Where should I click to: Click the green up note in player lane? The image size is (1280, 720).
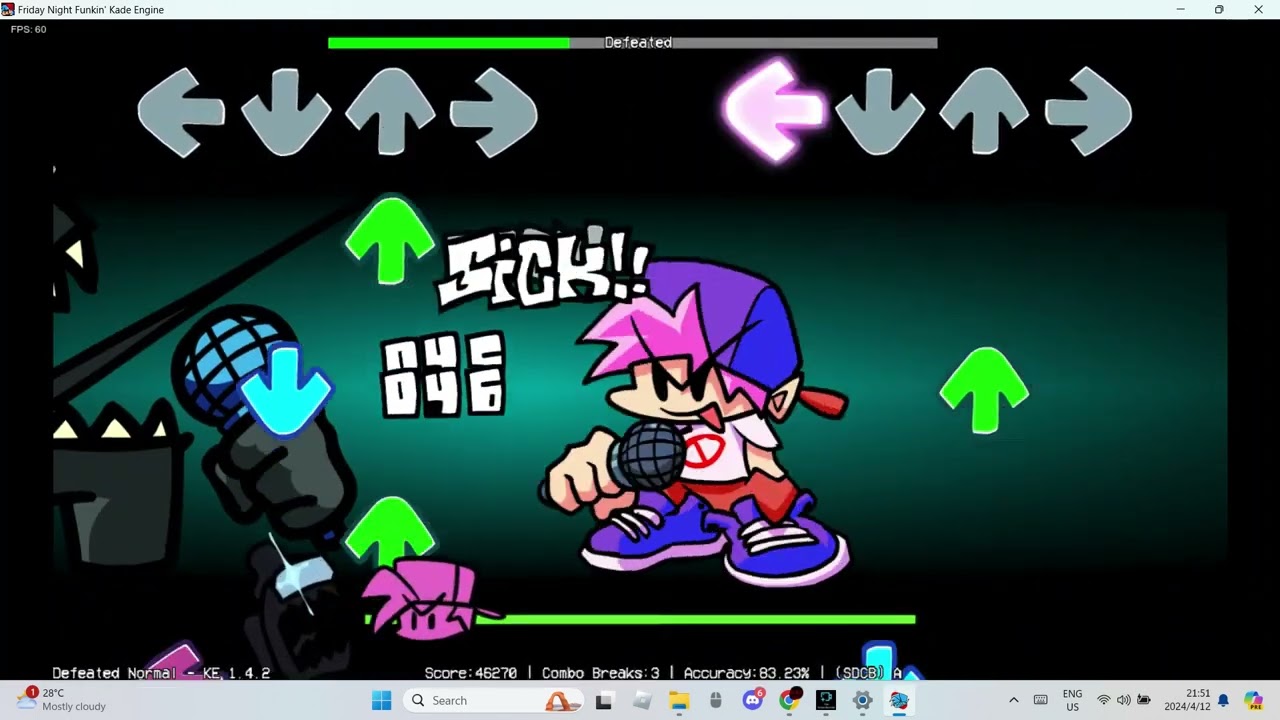(985, 390)
